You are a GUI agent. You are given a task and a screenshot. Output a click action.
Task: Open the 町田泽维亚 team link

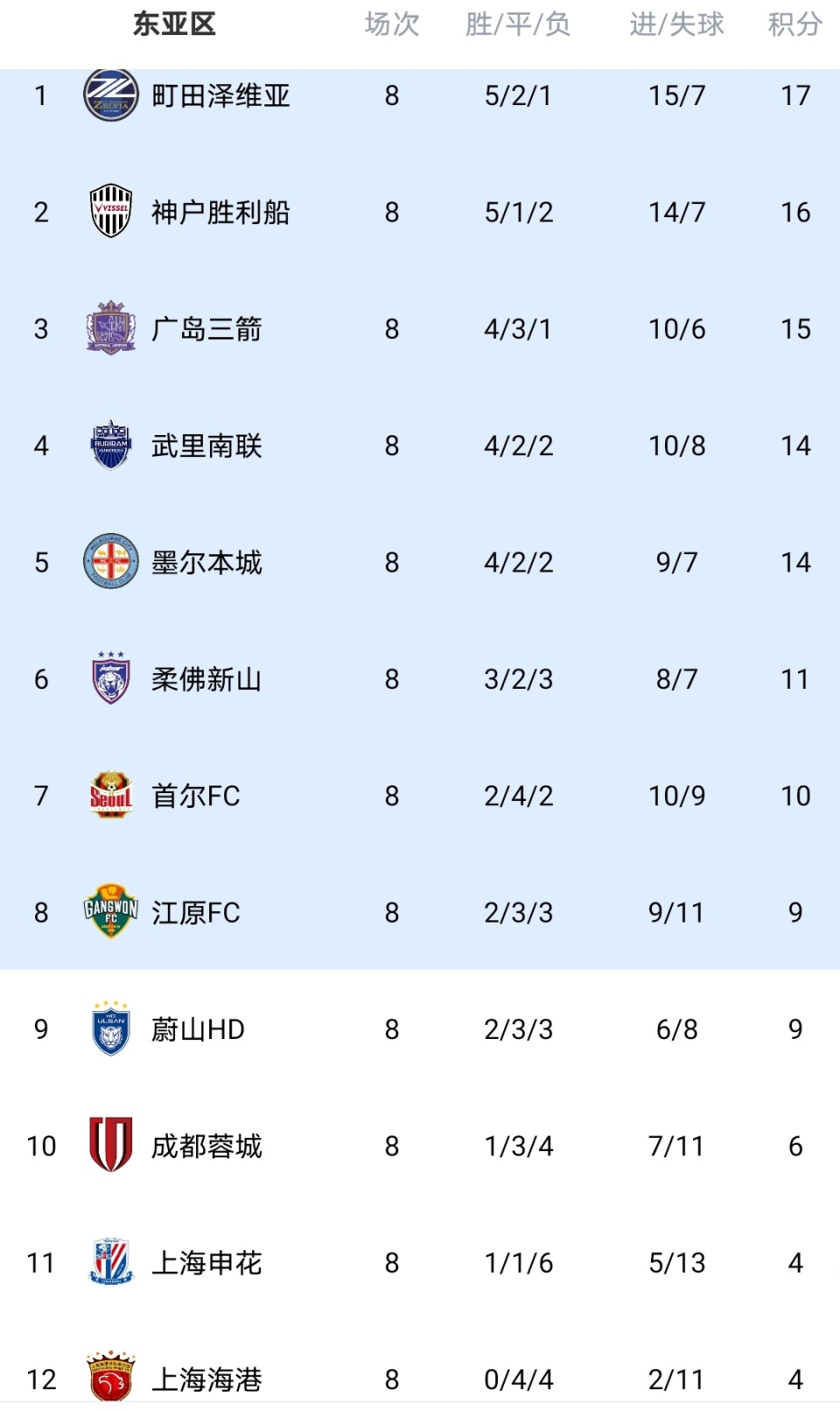point(220,95)
